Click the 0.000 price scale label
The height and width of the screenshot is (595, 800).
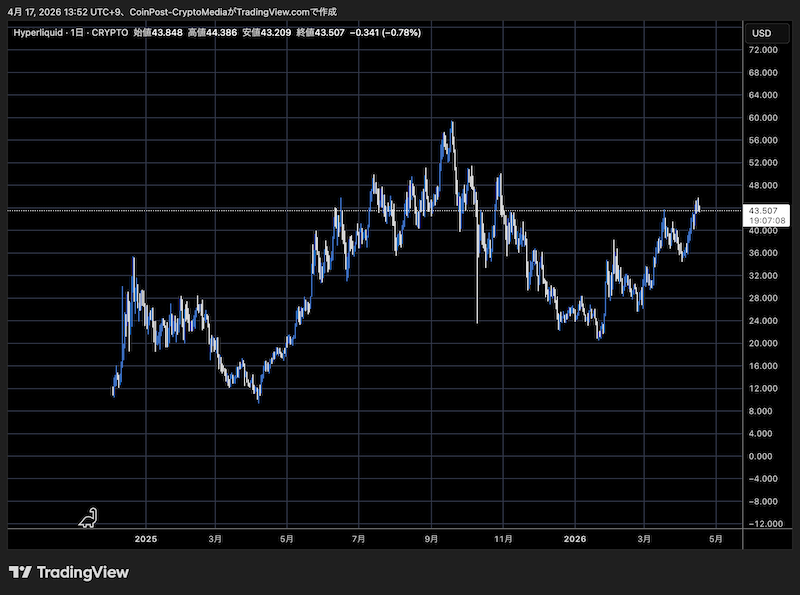764,456
